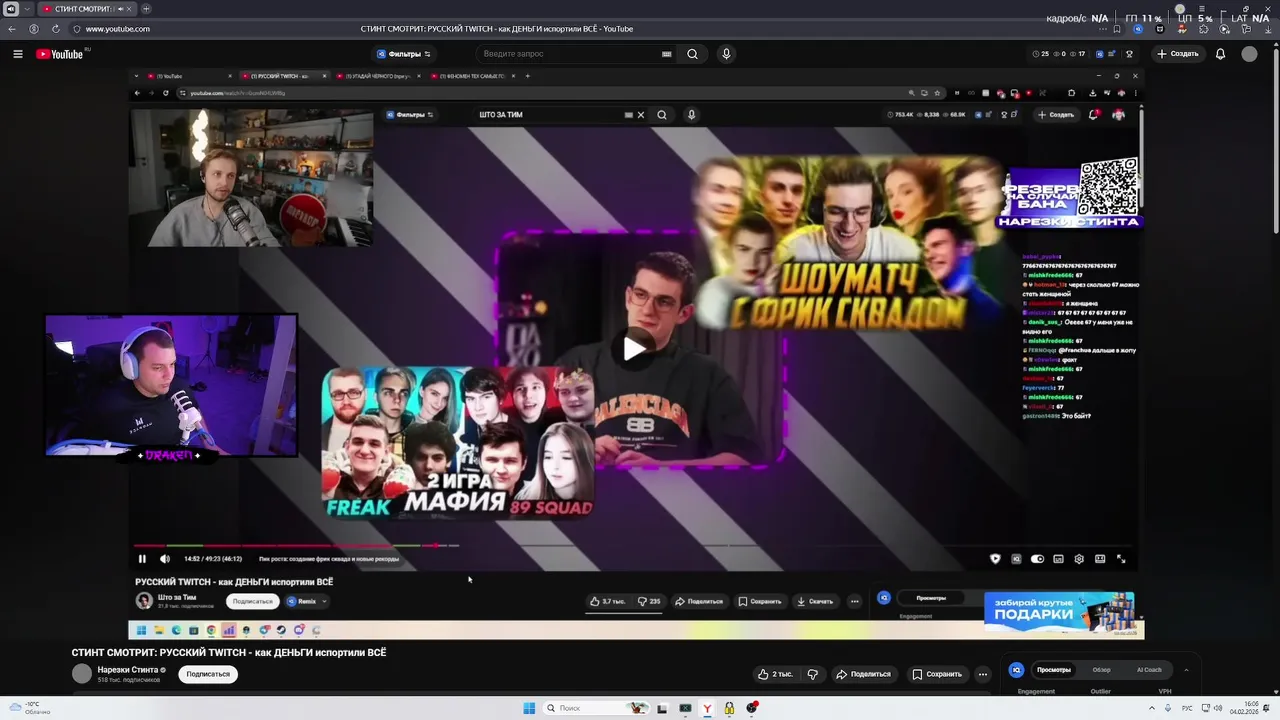Image resolution: width=1280 pixels, height=720 pixels.
Task: Go to YouTube home via the logo
Action: click(60, 54)
